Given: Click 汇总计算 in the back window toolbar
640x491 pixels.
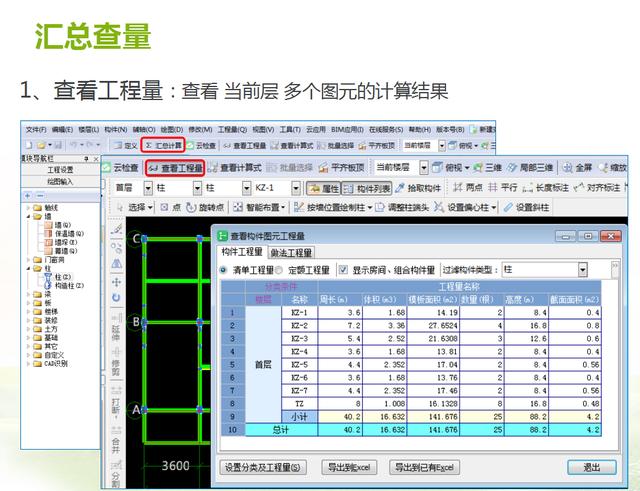Looking at the screenshot, I should pyautogui.click(x=163, y=145).
